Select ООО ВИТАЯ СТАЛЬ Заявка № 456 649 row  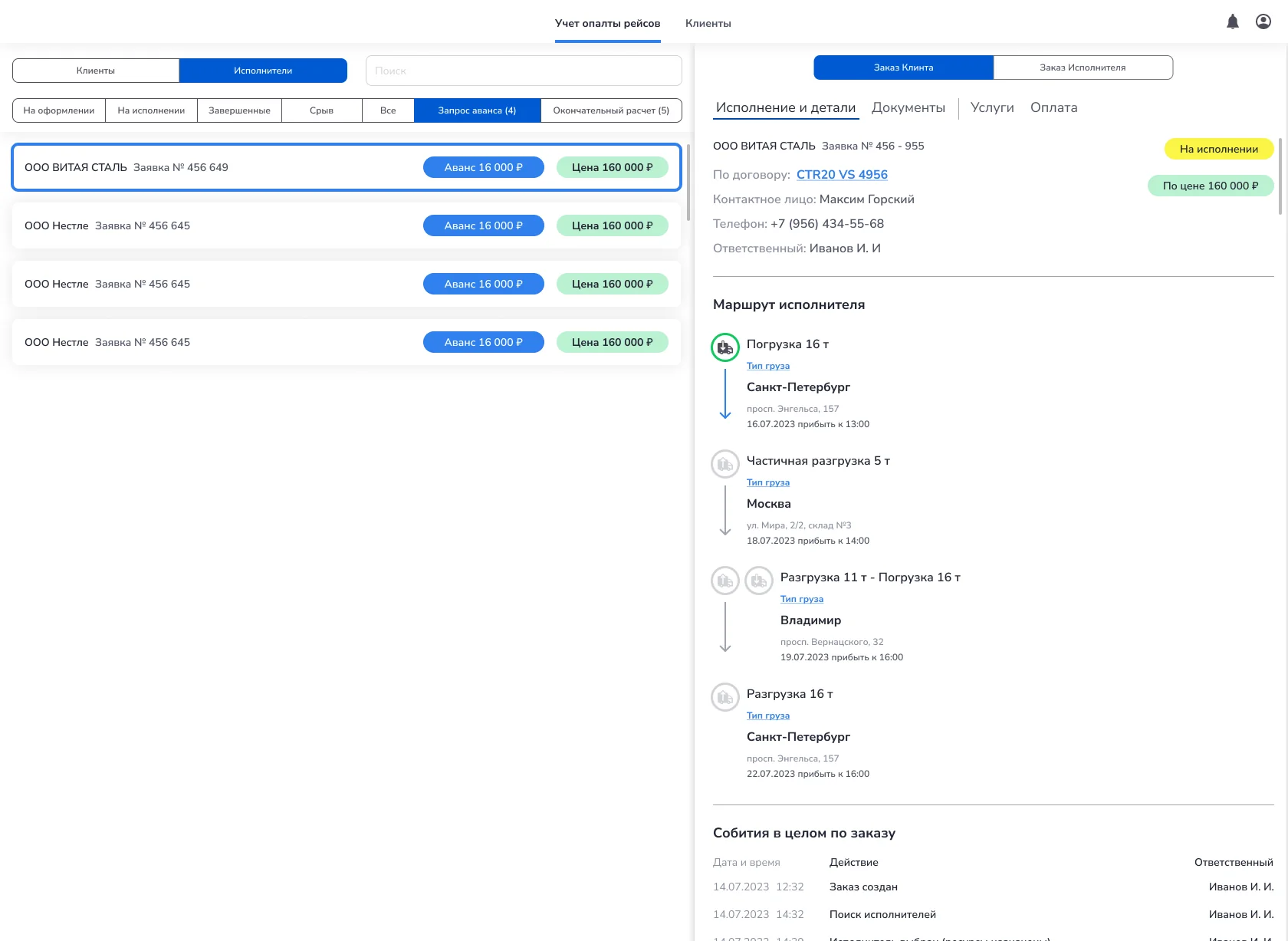pos(347,167)
